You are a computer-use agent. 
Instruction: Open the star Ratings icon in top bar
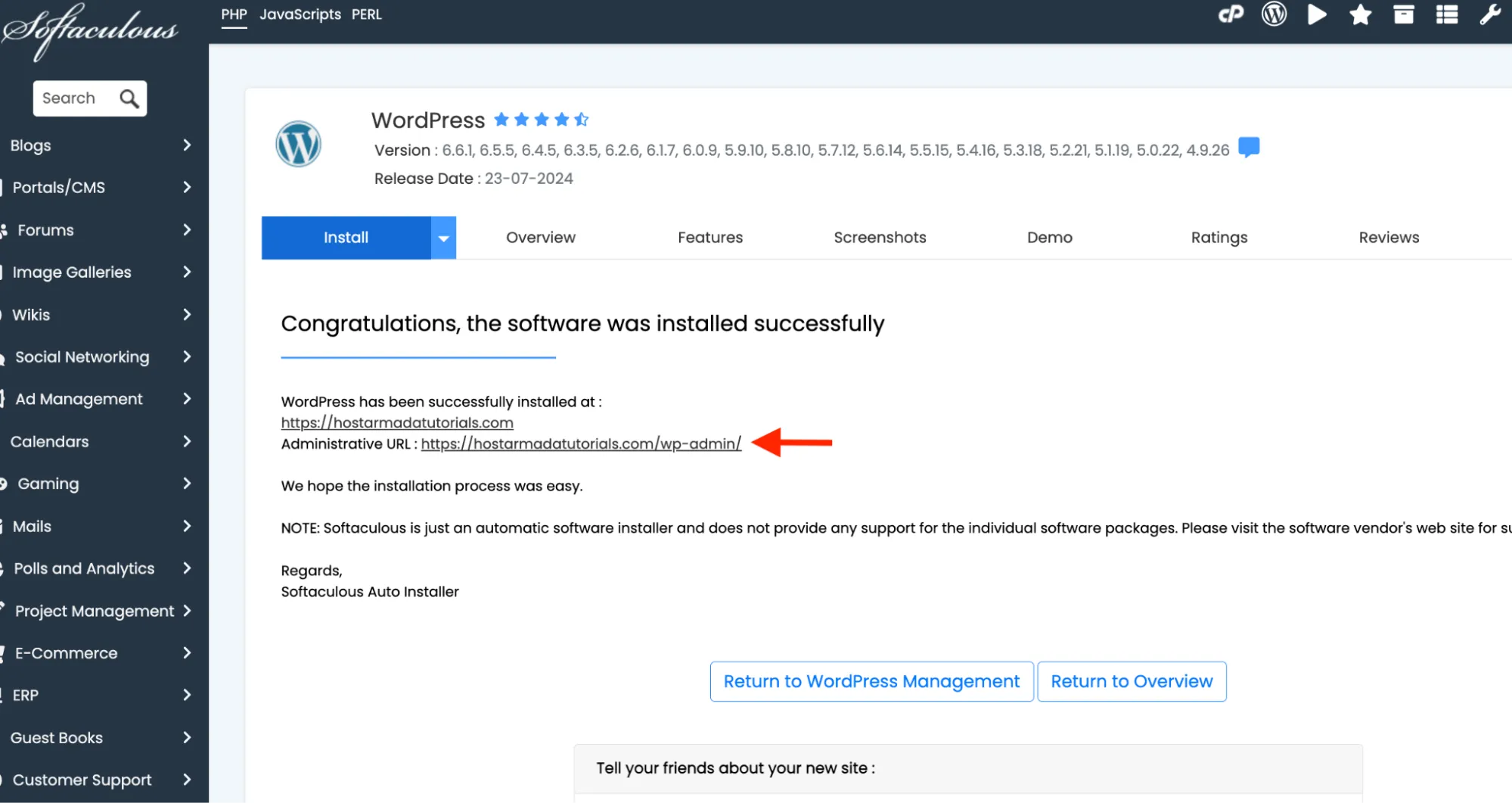[1360, 14]
